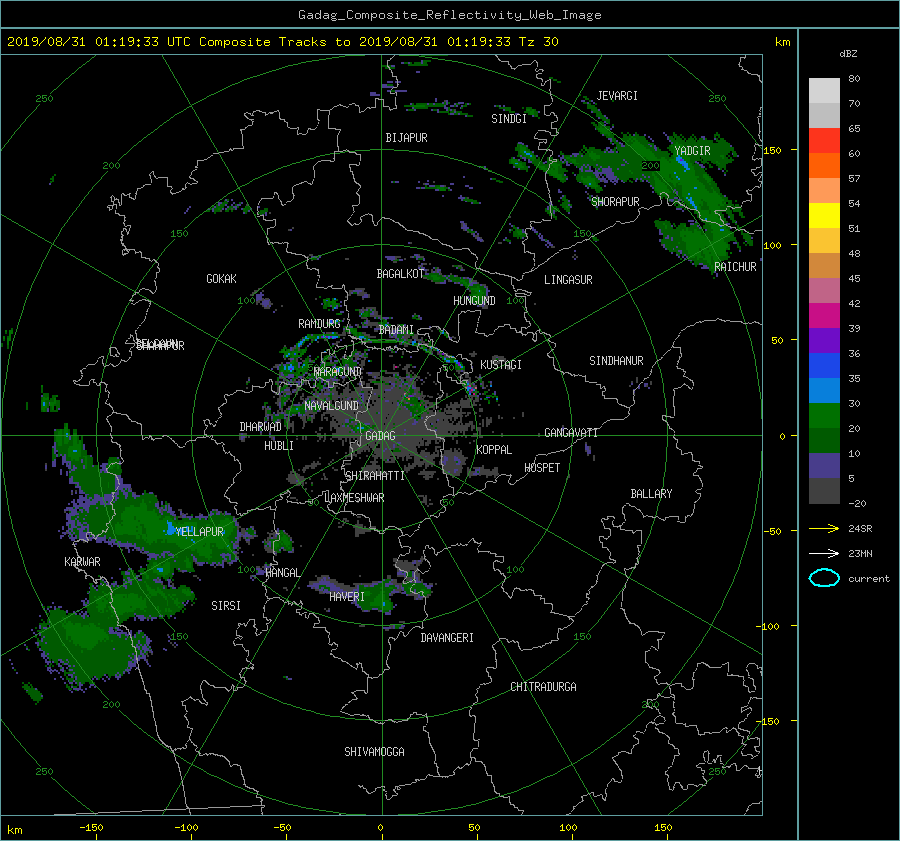The height and width of the screenshot is (841, 900).
Task: Select the DHARWAD city label
Action: (x=260, y=427)
